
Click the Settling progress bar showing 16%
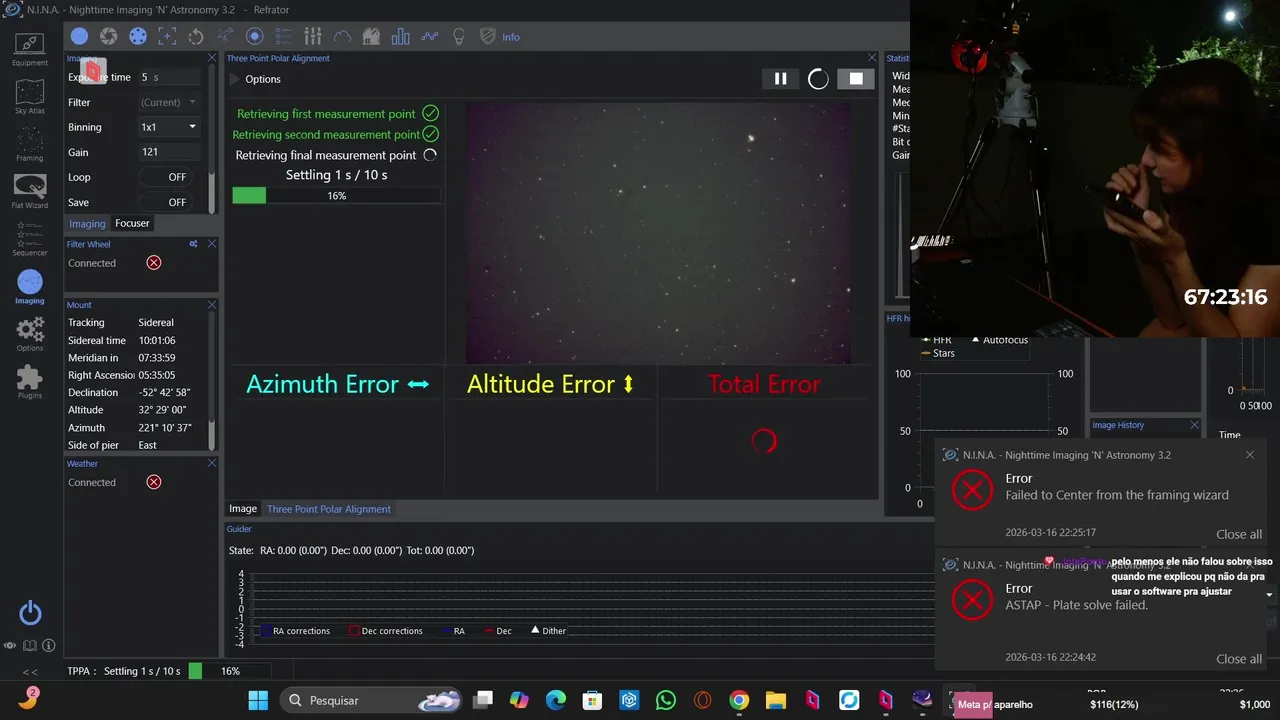336,196
